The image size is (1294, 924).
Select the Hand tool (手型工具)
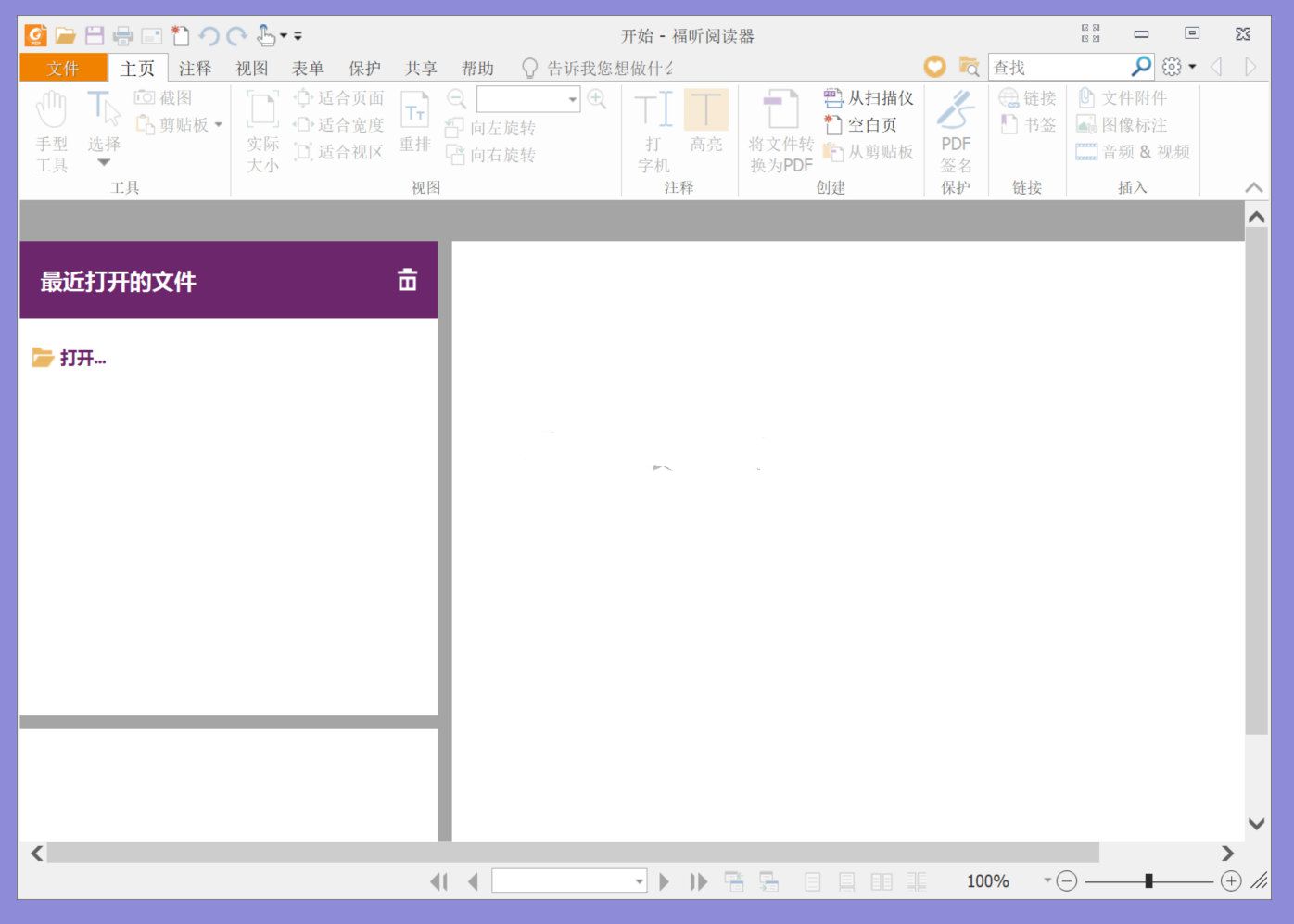[x=52, y=130]
